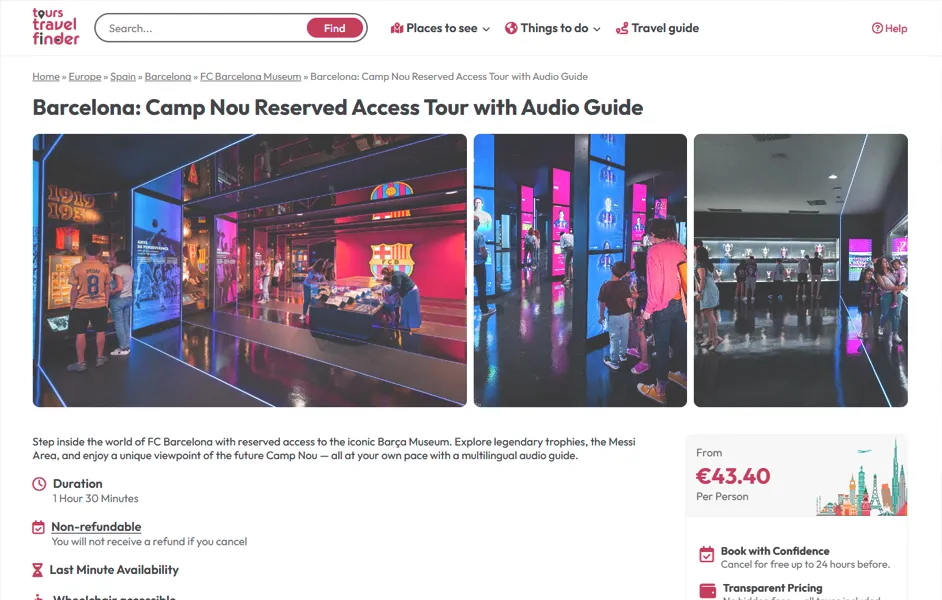Click the Help question mark icon
Screen dimensions: 942x600
click(x=877, y=28)
